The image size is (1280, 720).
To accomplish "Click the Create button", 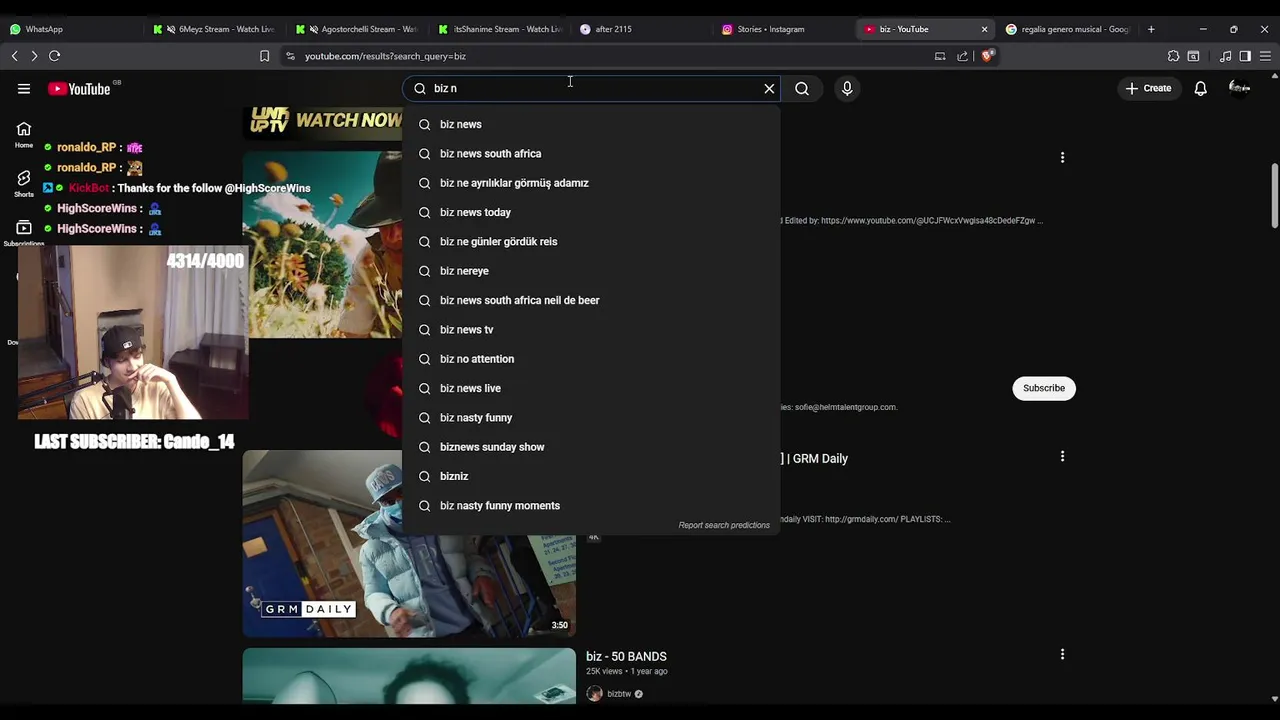I will pos(1148,89).
